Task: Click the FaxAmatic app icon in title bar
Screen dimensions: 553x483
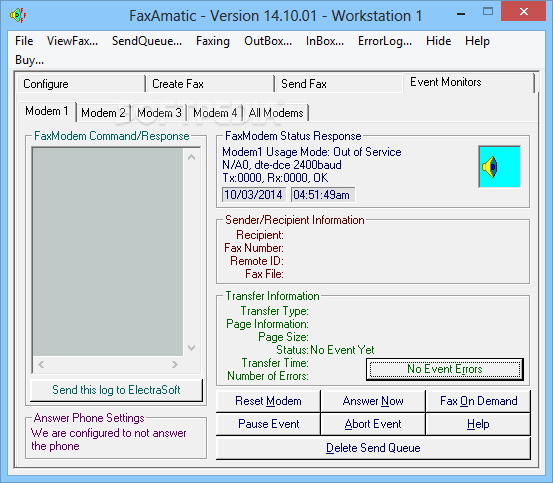Action: [x=18, y=15]
